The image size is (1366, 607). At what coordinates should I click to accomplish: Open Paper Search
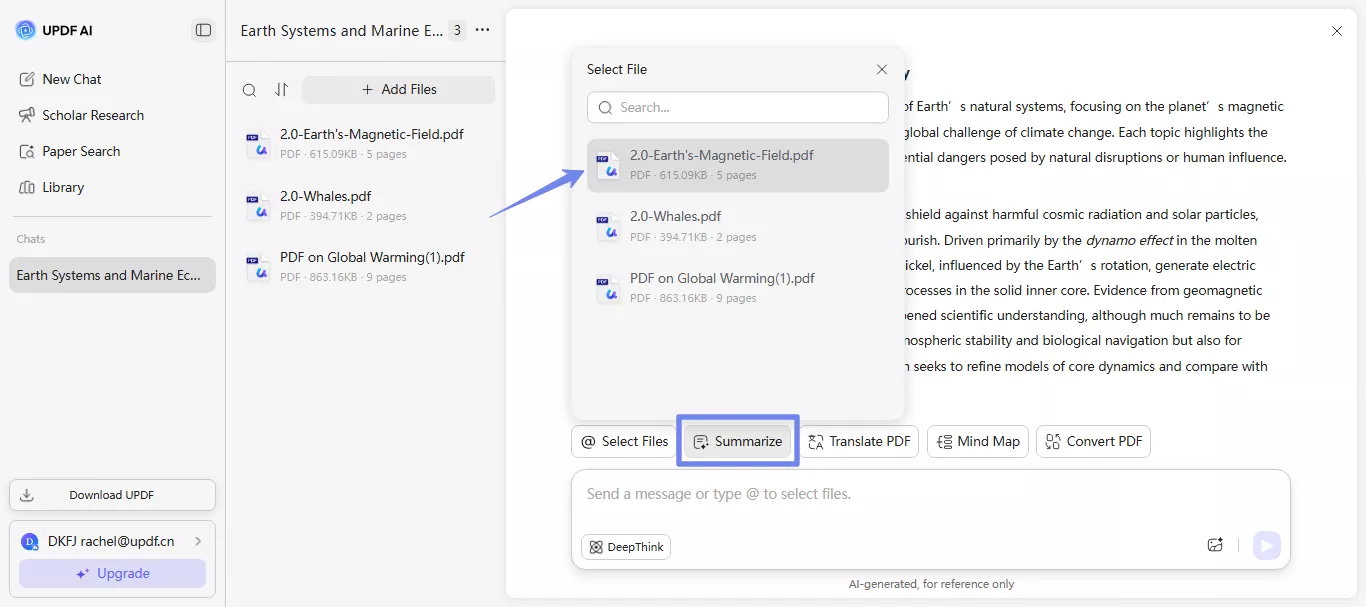pos(81,151)
